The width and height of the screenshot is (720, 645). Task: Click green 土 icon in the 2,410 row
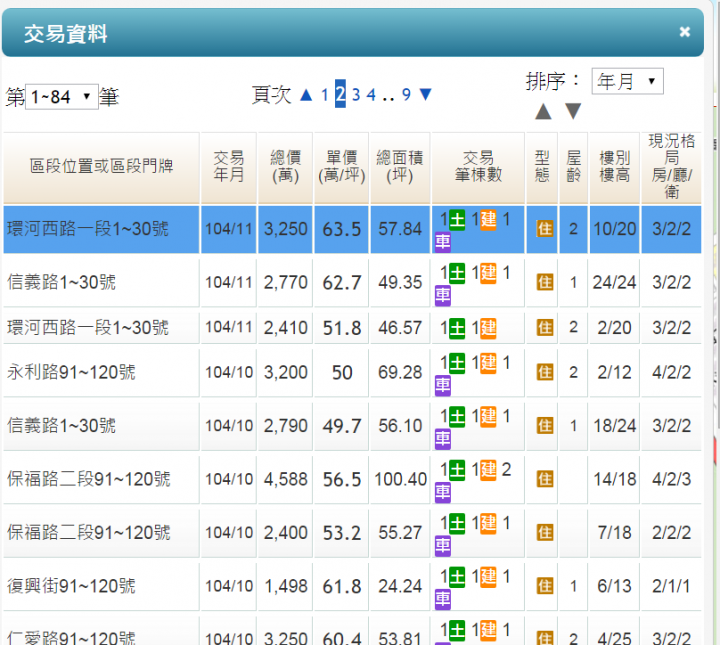457,328
